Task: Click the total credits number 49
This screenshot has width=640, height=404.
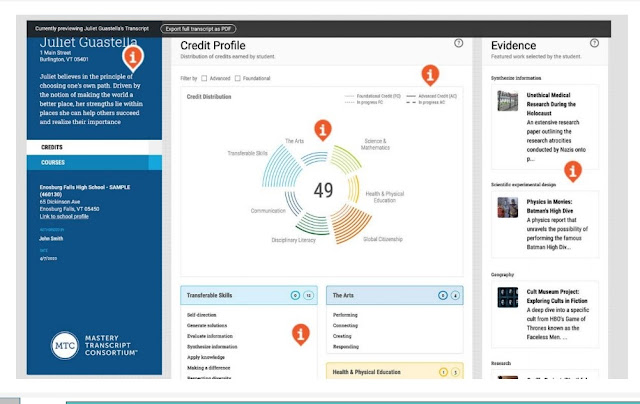Action: coord(323,190)
